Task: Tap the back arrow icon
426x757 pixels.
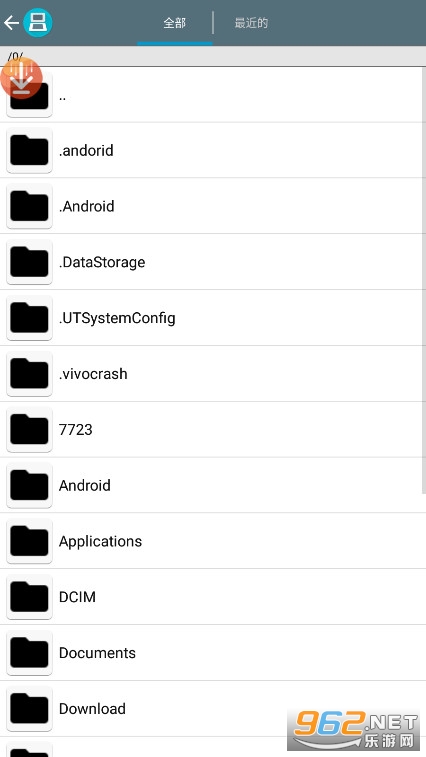Action: (11, 23)
